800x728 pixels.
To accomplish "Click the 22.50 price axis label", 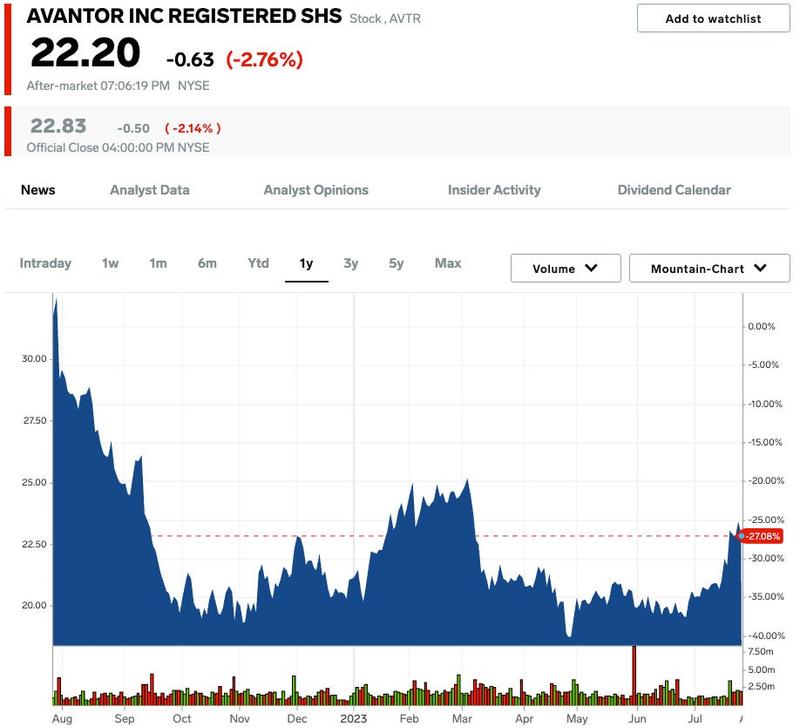I will [34, 544].
